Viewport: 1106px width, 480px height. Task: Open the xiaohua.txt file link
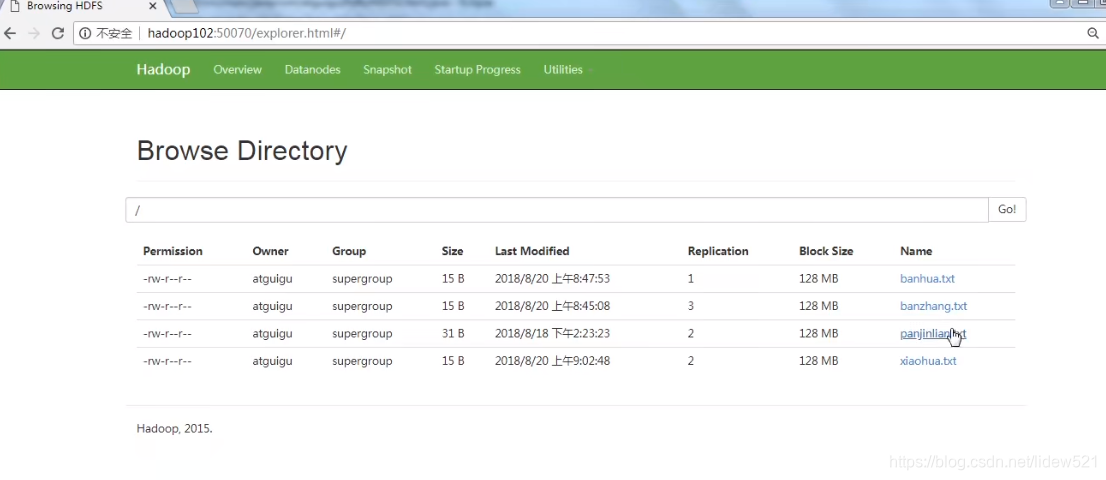pos(928,361)
